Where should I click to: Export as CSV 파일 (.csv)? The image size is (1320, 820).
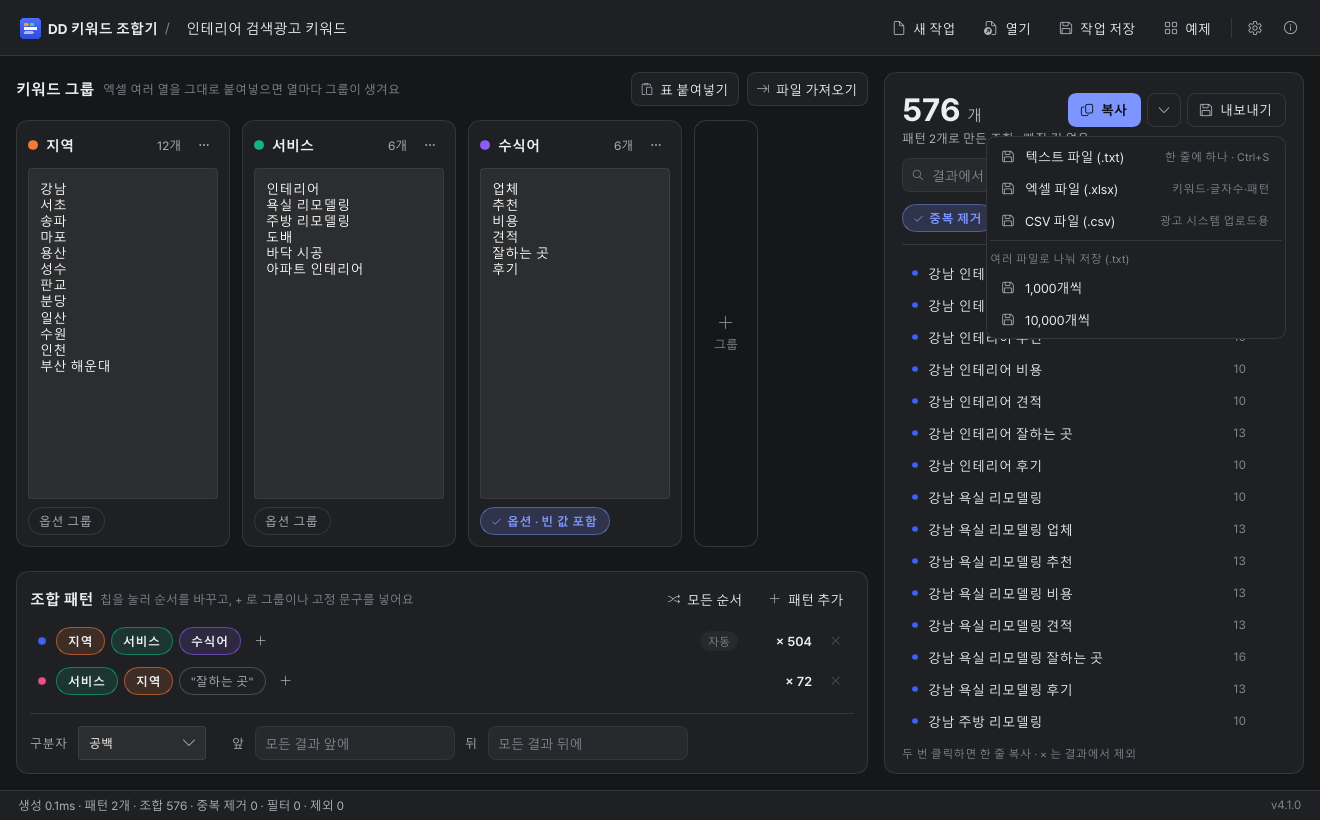1136,221
